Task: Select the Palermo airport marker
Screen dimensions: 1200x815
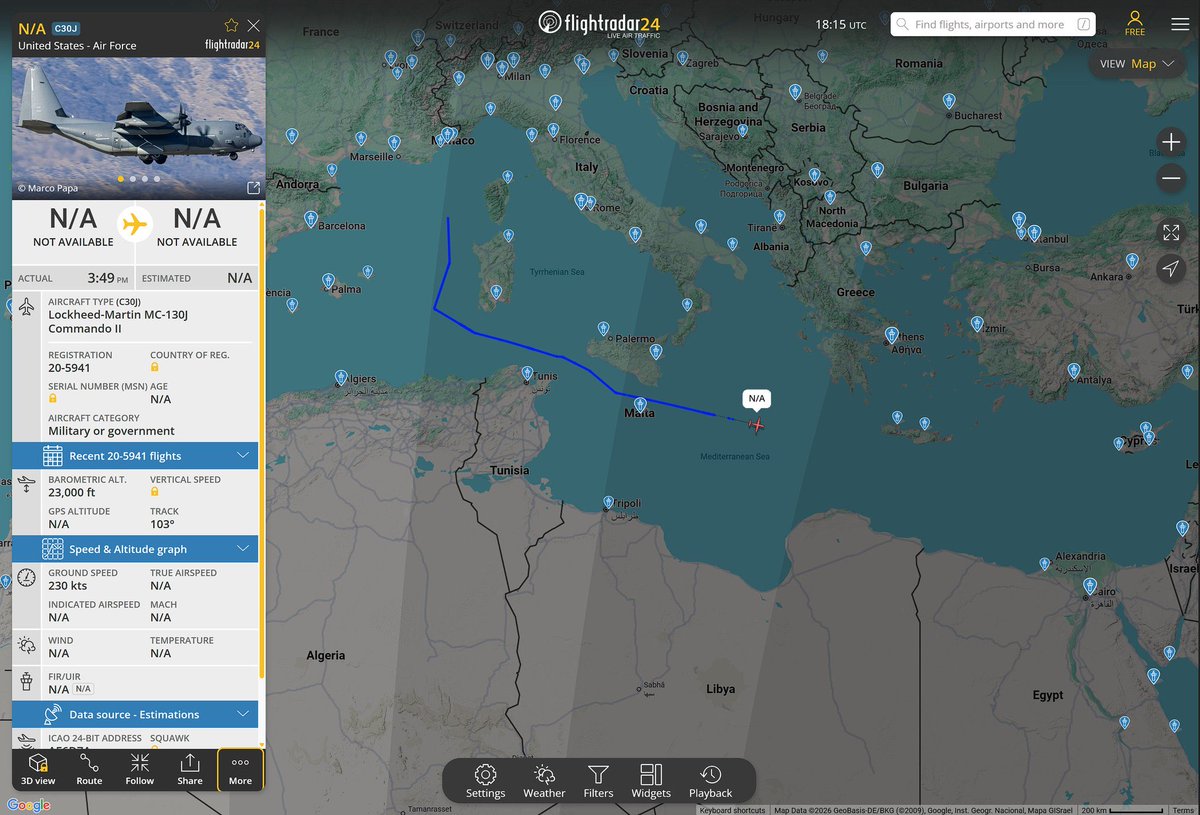Action: 603,326
